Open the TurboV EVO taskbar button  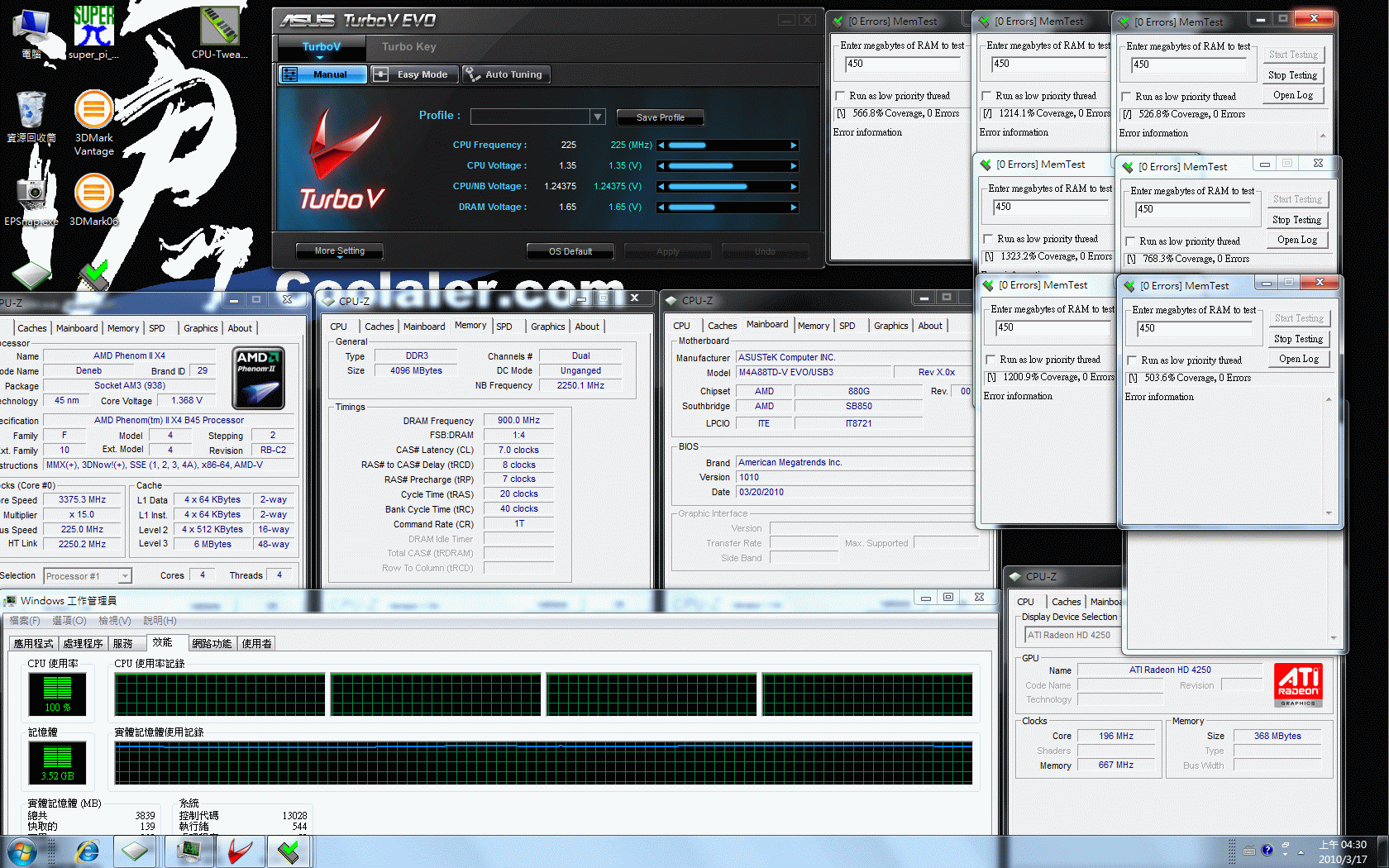coord(240,851)
